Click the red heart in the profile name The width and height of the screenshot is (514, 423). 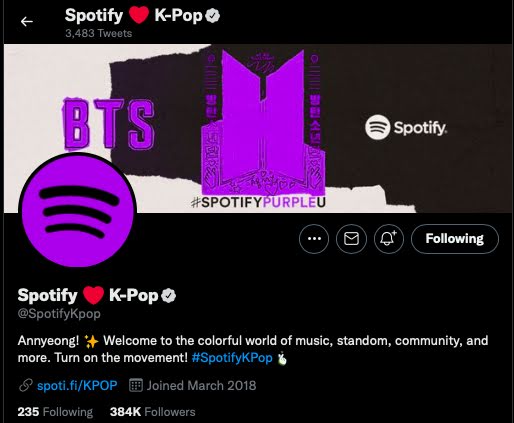(x=93, y=296)
